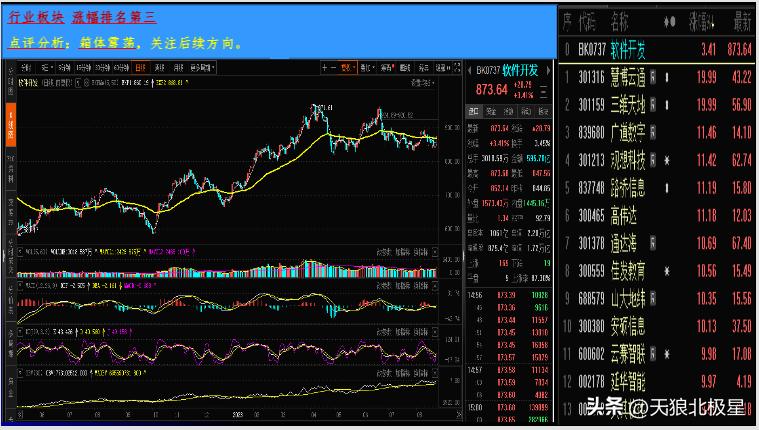The width and height of the screenshot is (759, 430).
Task: Go to previous sector using left arrow beside BK0737
Action: [469, 71]
